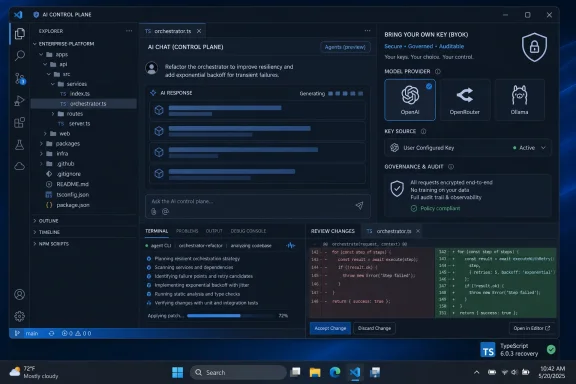Select OpenAI as model provider
Image resolution: width=576 pixels, height=384 pixels.
pos(410,100)
